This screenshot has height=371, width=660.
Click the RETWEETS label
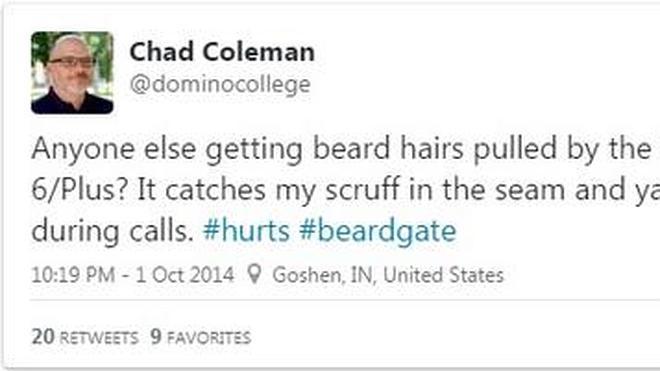click(99, 338)
